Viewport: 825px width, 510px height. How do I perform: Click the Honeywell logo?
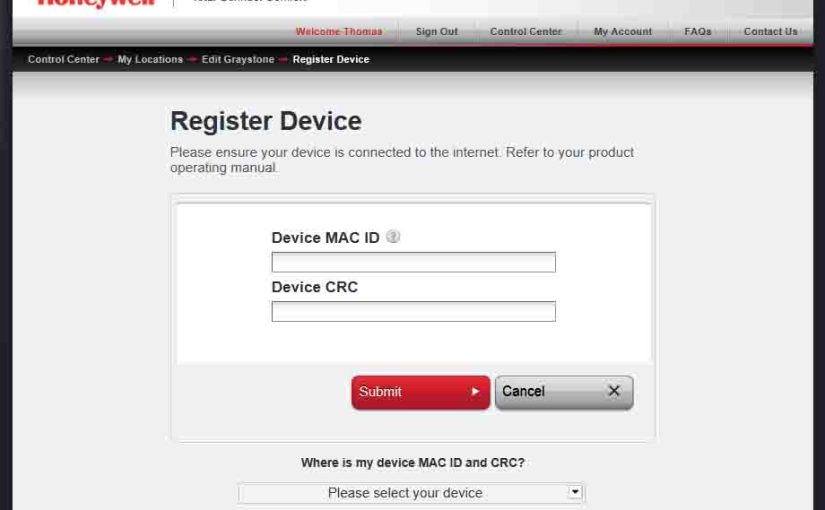pos(97,3)
